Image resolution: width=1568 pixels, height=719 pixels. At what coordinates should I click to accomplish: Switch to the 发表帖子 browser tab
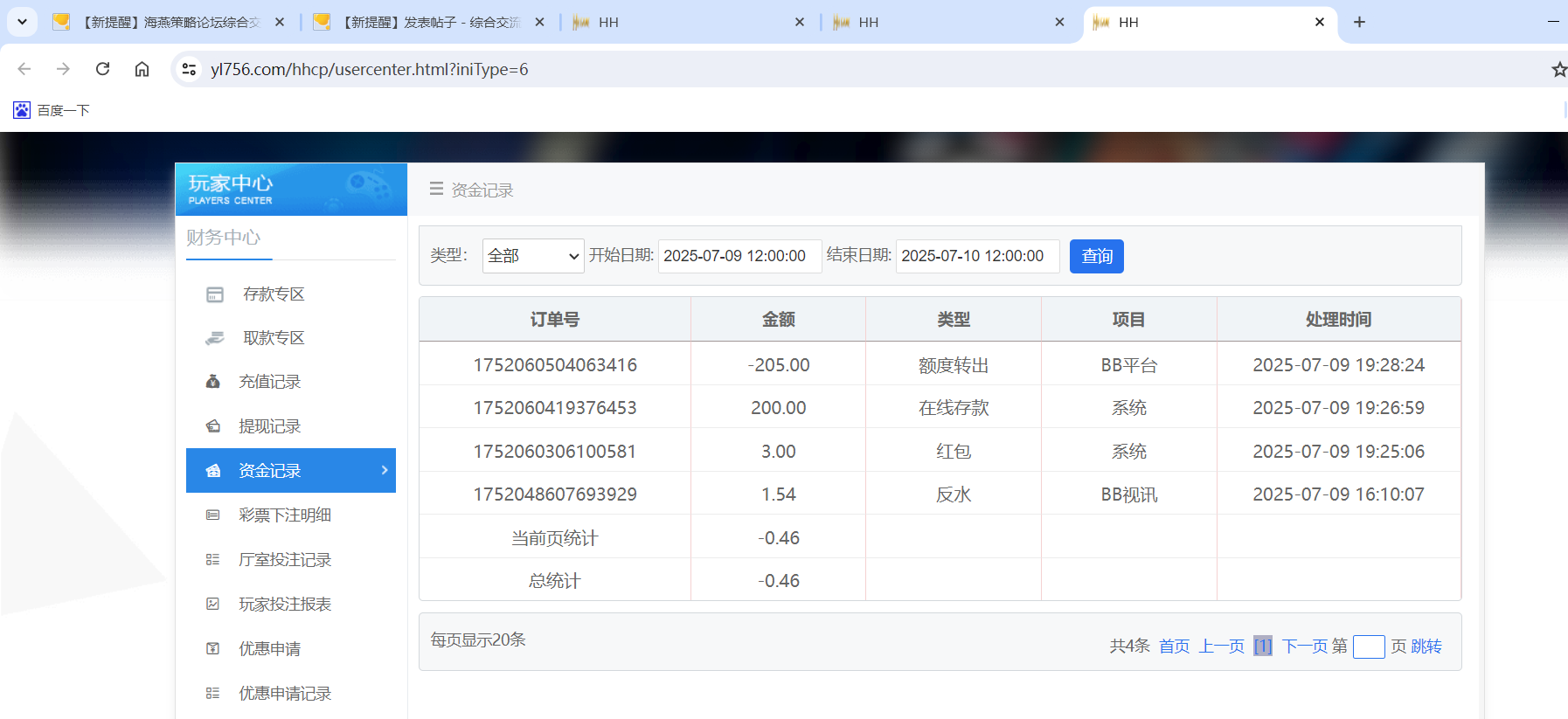[x=428, y=23]
